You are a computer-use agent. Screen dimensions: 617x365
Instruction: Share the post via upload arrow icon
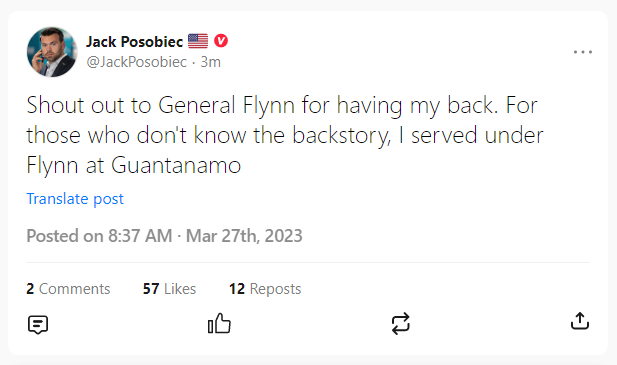[x=580, y=321]
